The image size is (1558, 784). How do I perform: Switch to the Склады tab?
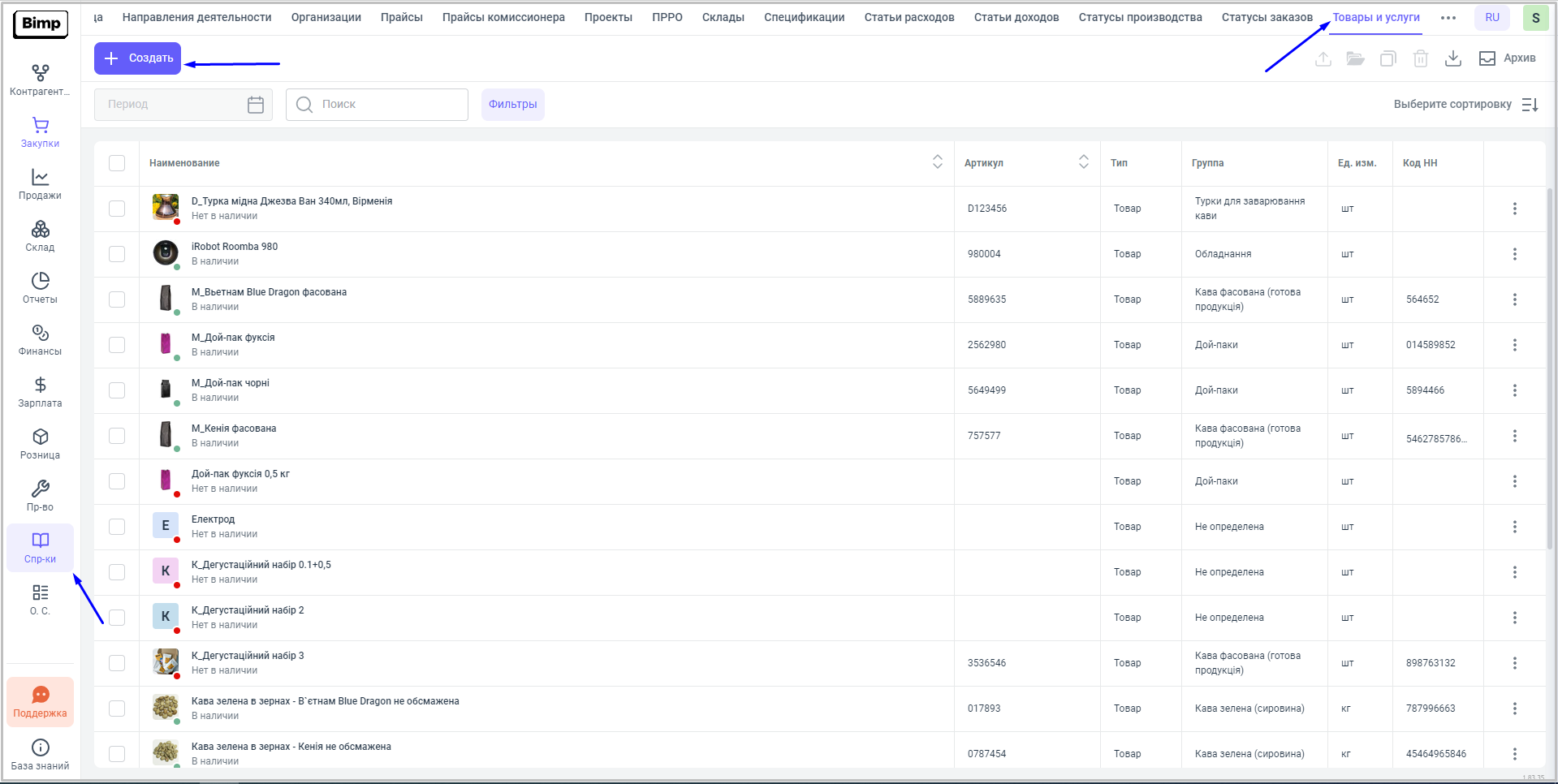[x=723, y=18]
